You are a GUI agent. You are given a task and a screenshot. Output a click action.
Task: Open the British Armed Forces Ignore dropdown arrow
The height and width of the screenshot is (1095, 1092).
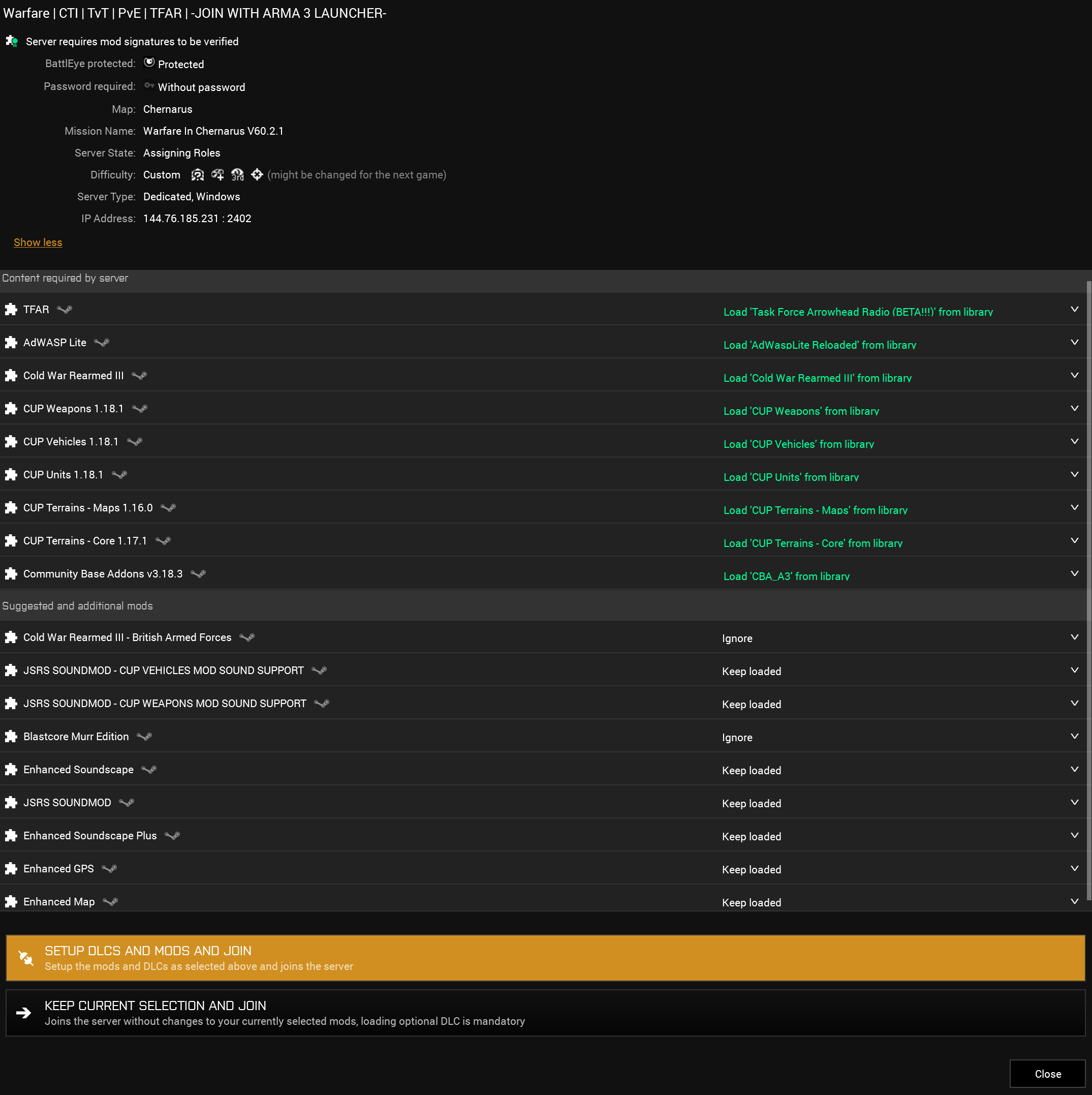(1074, 637)
